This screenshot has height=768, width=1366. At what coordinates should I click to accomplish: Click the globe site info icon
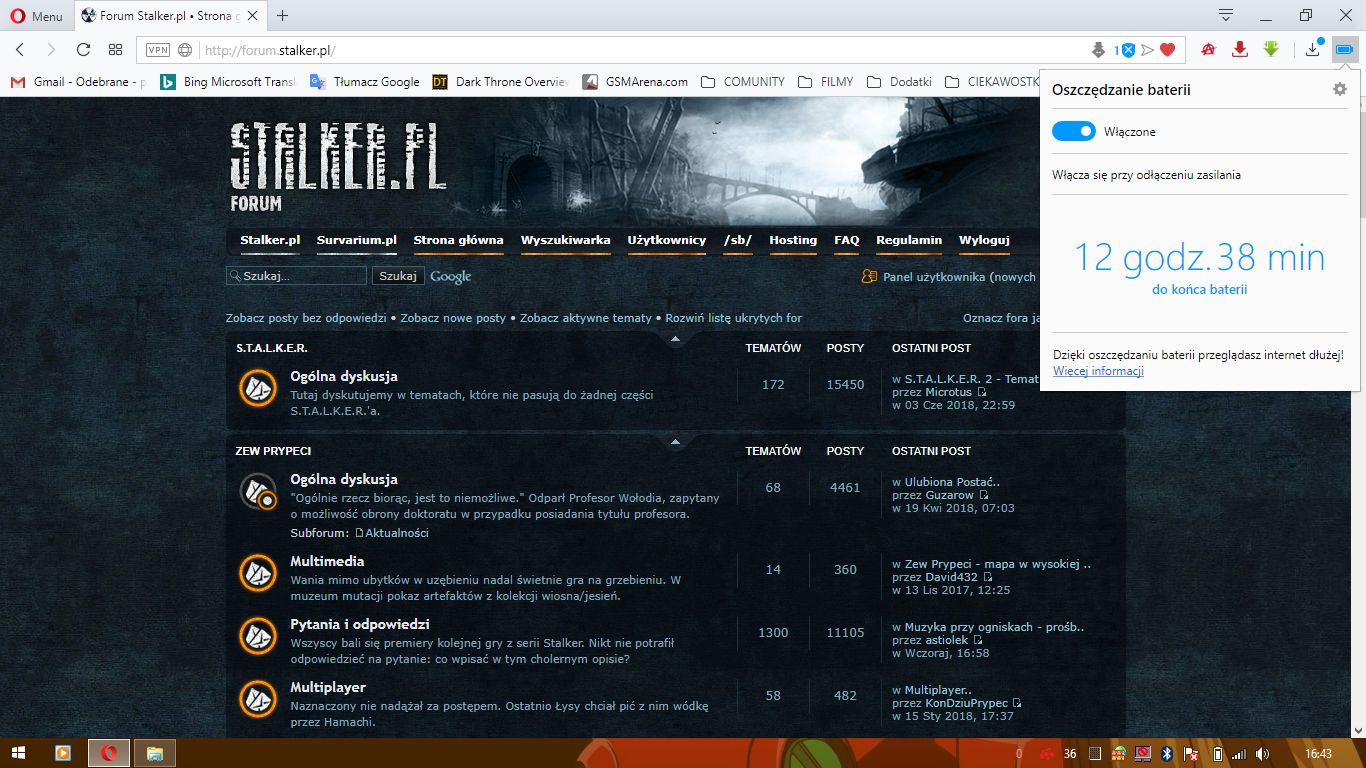coord(185,50)
